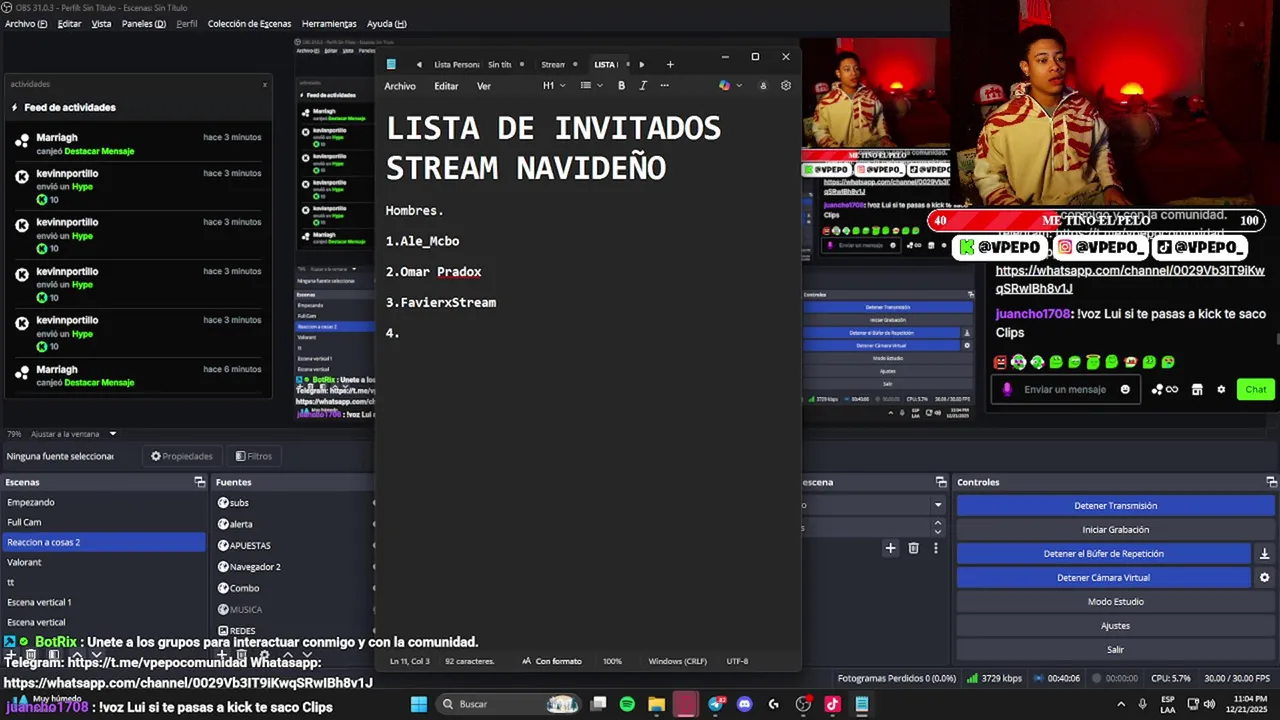1280x720 pixels.
Task: Open the OBS Archivo menu
Action: pyautogui.click(x=25, y=24)
